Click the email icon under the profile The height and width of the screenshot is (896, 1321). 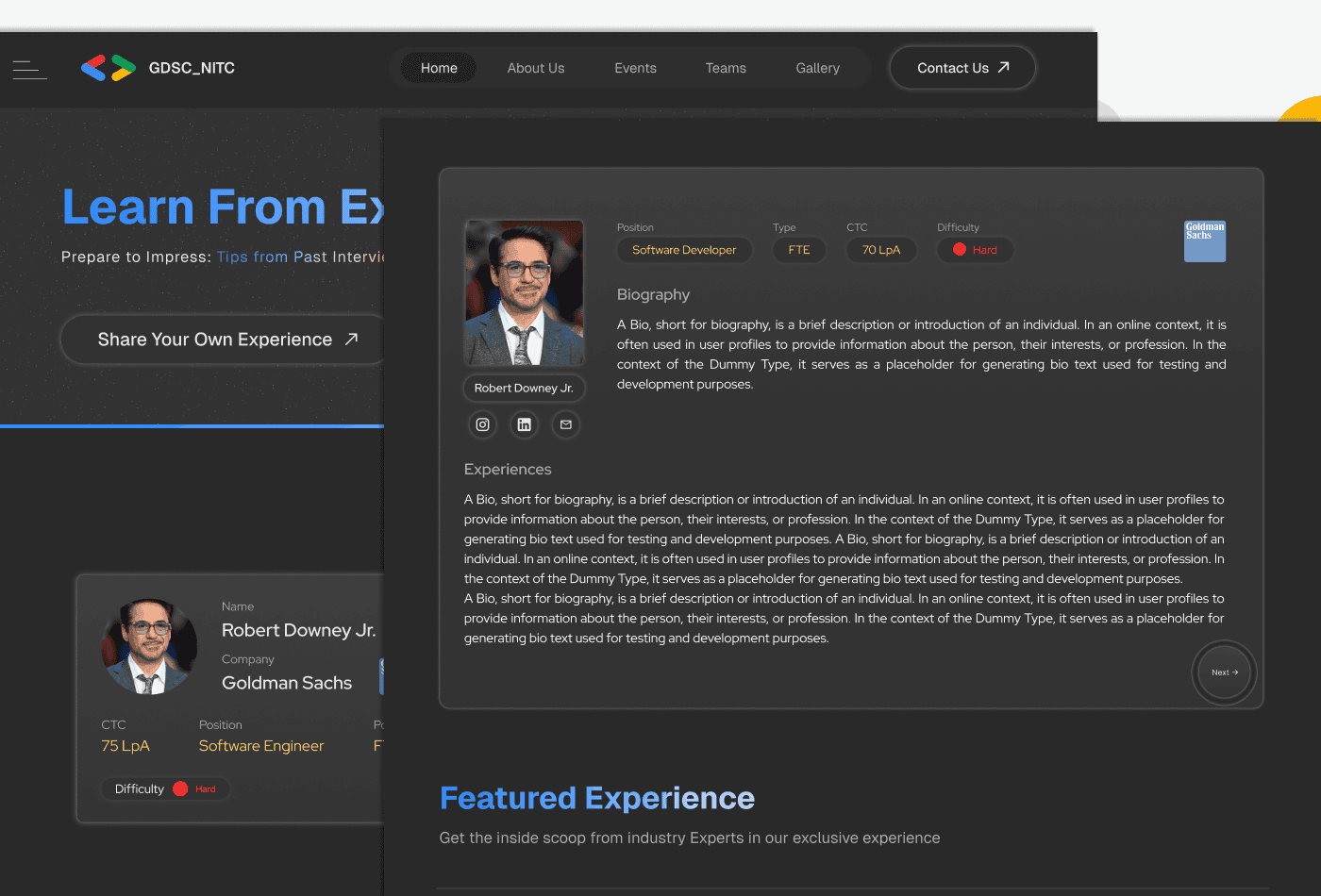(566, 424)
